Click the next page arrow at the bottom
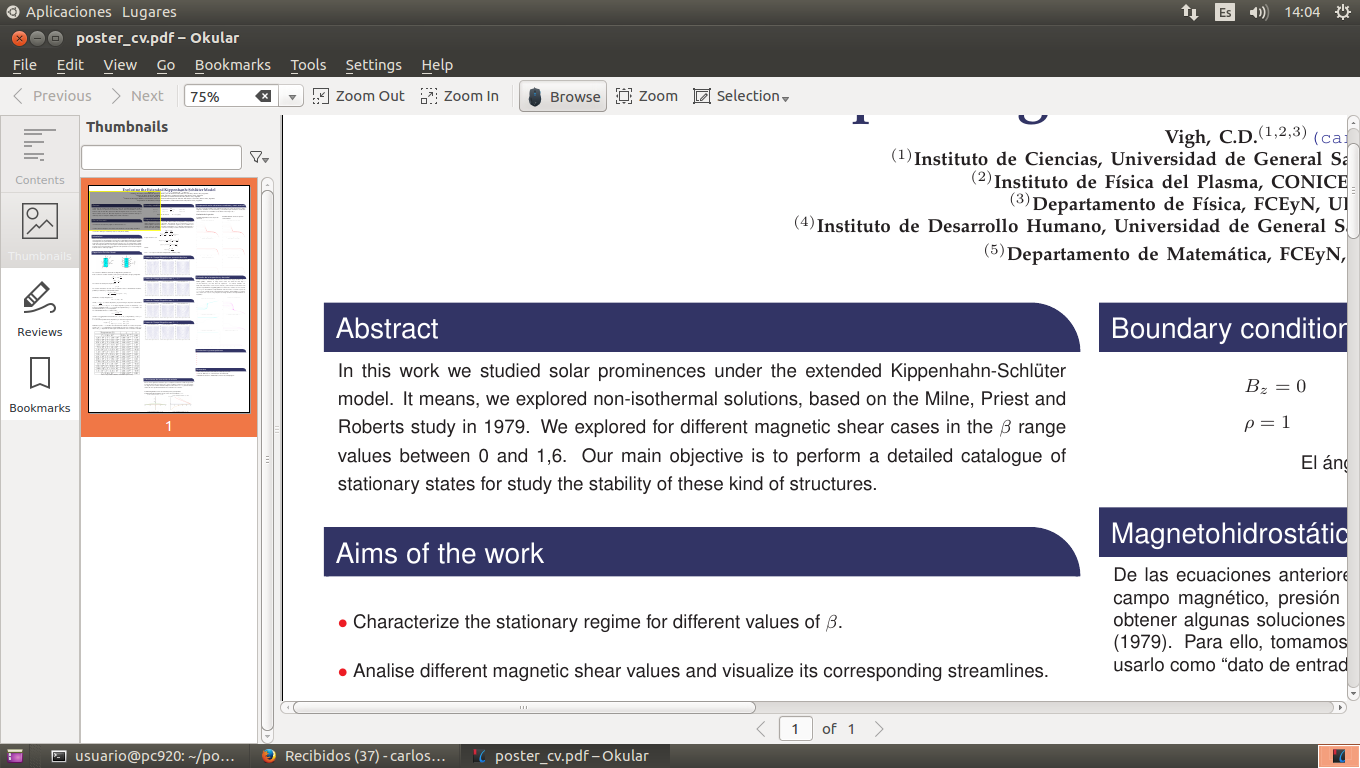Image resolution: width=1360 pixels, height=768 pixels. [x=879, y=729]
